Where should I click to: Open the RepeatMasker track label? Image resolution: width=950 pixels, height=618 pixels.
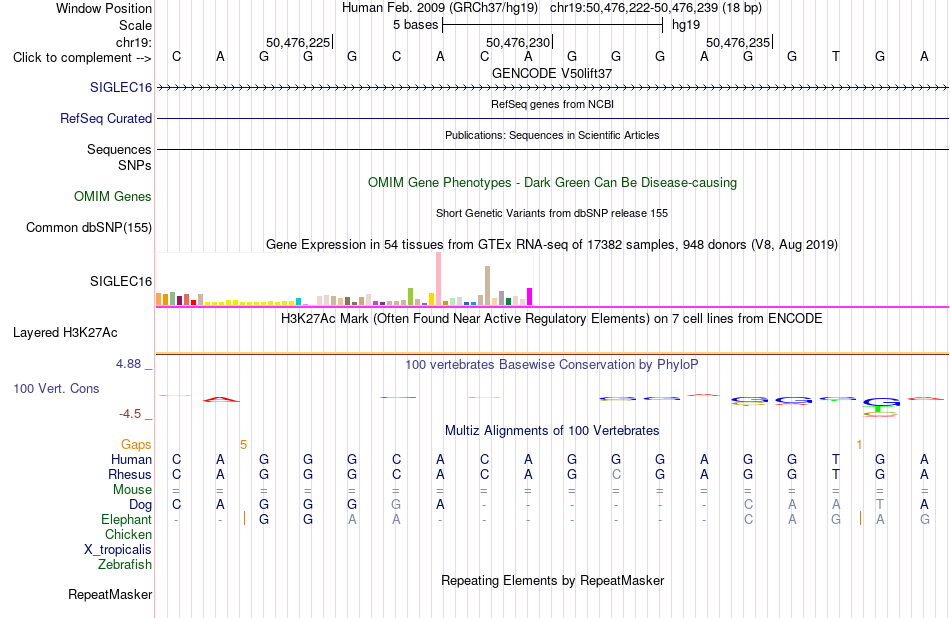tap(110, 594)
